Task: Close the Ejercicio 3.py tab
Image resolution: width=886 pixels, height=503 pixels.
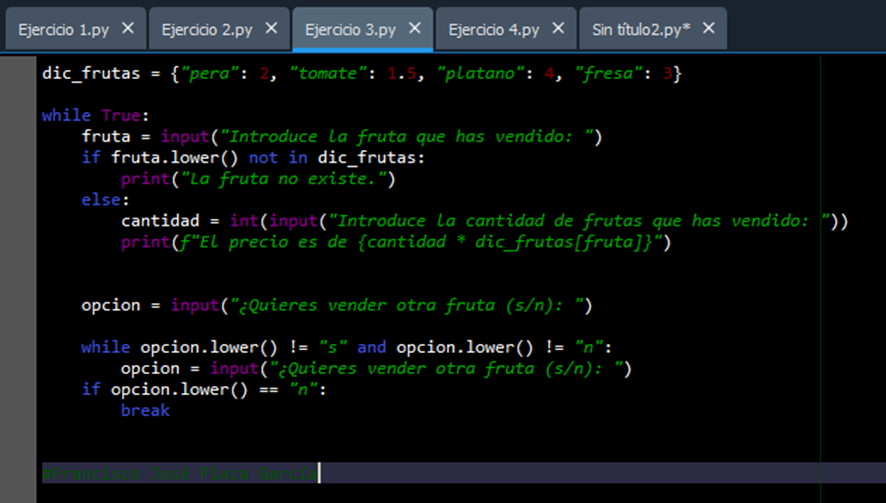Action: coord(415,29)
